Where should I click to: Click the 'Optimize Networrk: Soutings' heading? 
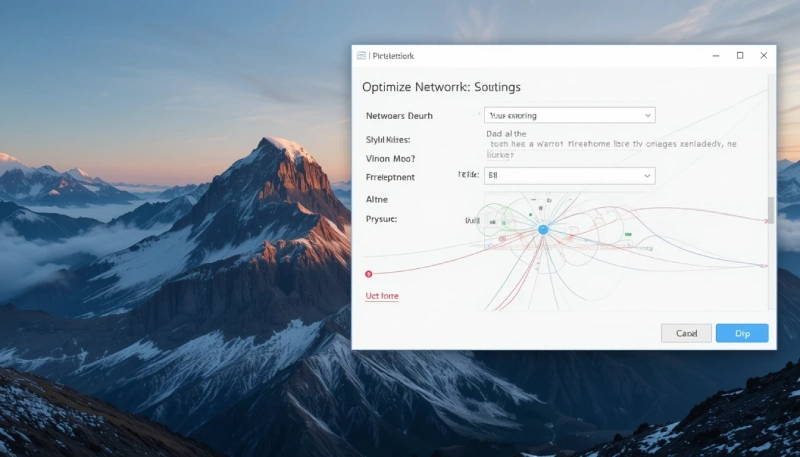click(x=441, y=87)
